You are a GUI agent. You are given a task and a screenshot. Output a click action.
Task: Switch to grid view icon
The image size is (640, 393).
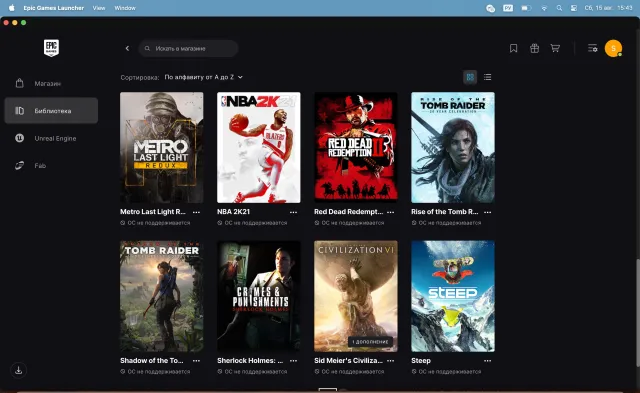470,77
